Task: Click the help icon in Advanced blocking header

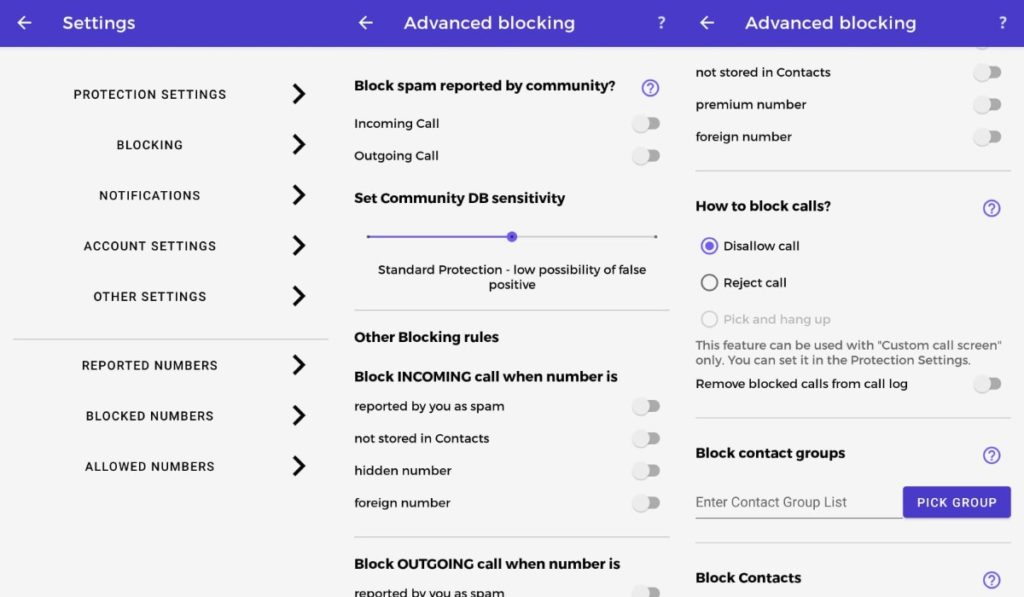Action: click(1003, 22)
